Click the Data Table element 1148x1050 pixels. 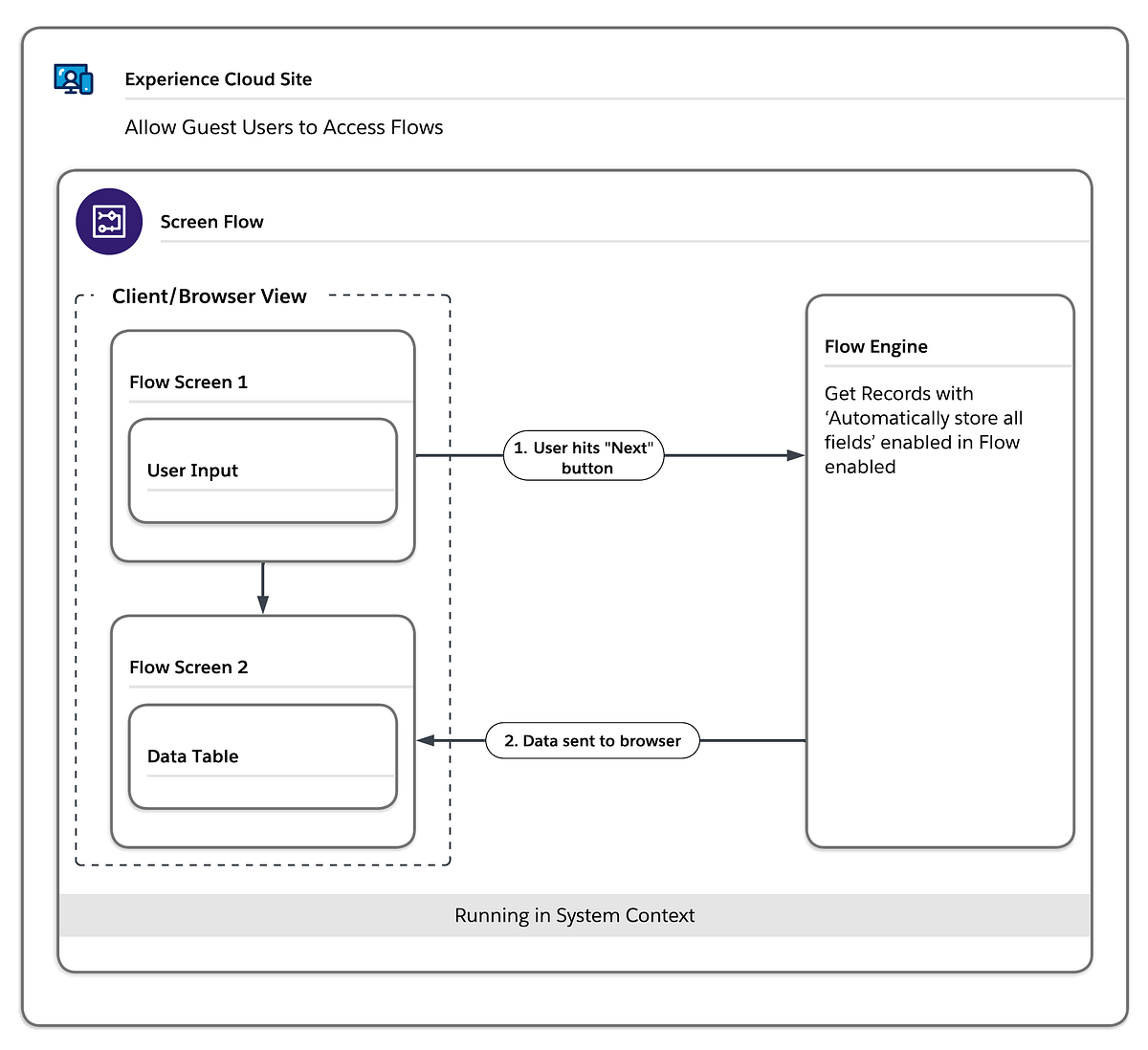pos(263,756)
